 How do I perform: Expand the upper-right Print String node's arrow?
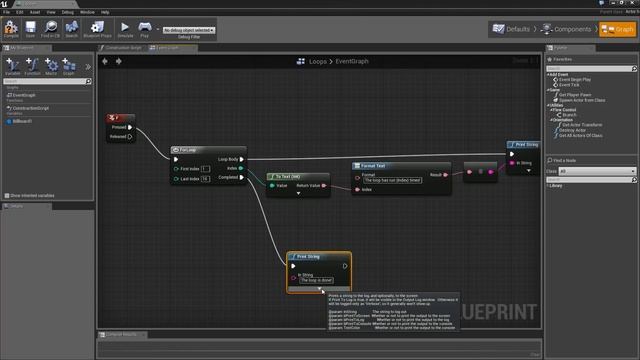click(x=529, y=171)
